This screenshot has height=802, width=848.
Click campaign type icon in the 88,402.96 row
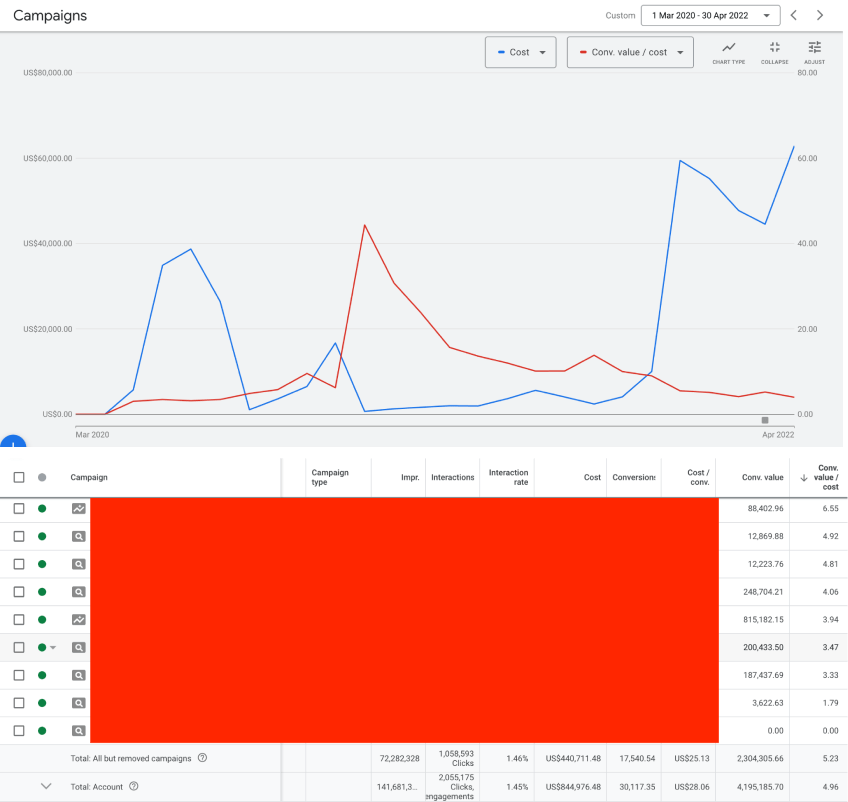coord(78,509)
